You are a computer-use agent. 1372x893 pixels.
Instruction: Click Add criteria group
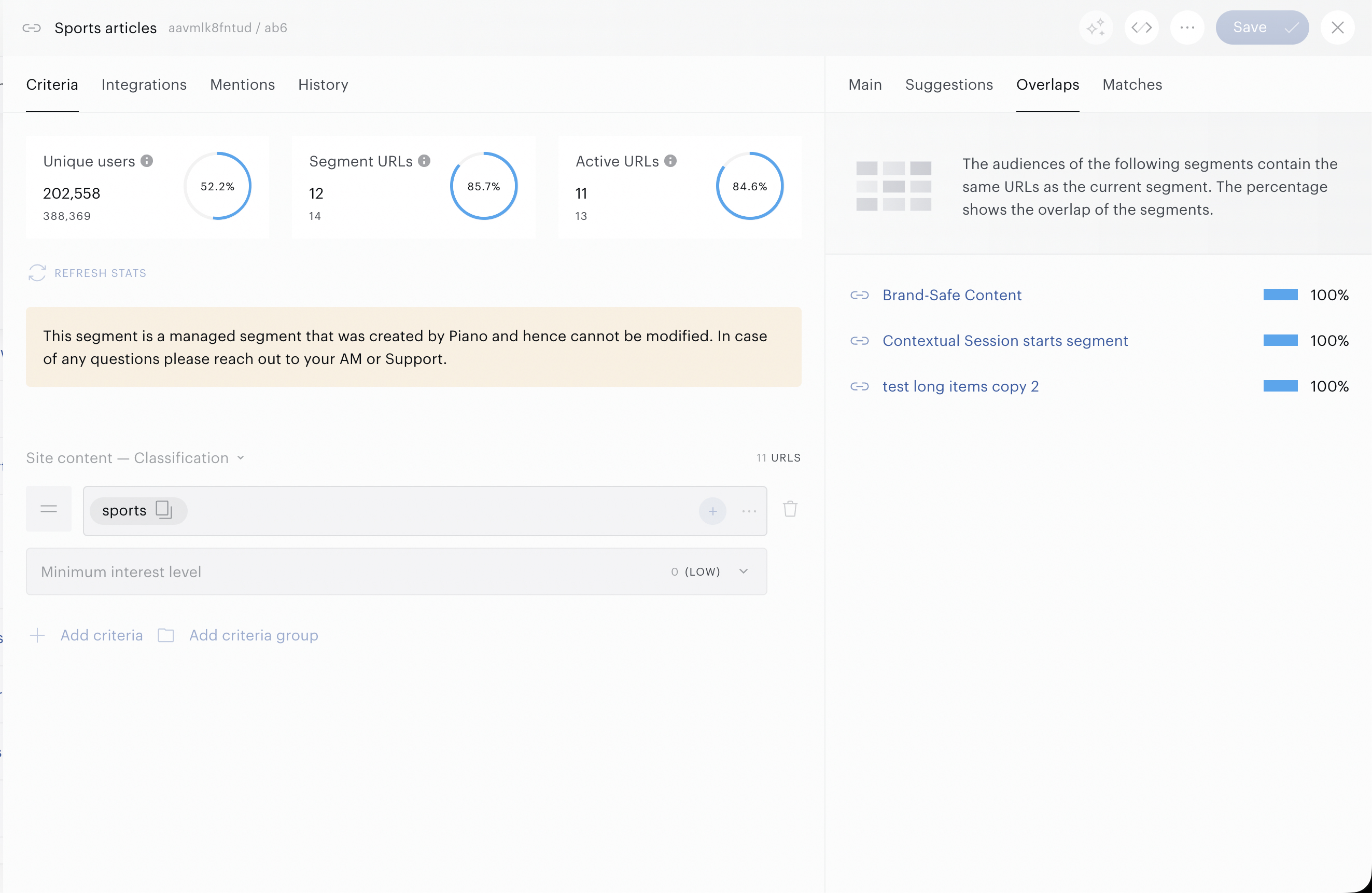[254, 635]
